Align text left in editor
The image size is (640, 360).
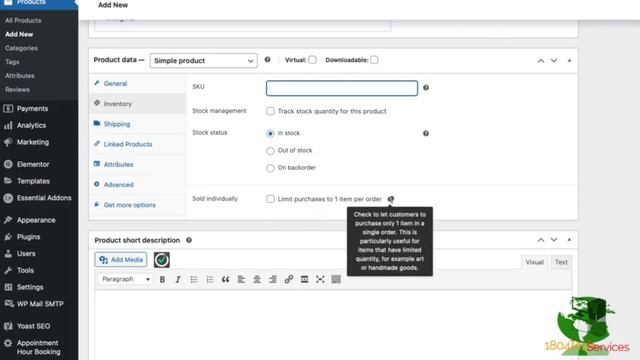pos(241,280)
